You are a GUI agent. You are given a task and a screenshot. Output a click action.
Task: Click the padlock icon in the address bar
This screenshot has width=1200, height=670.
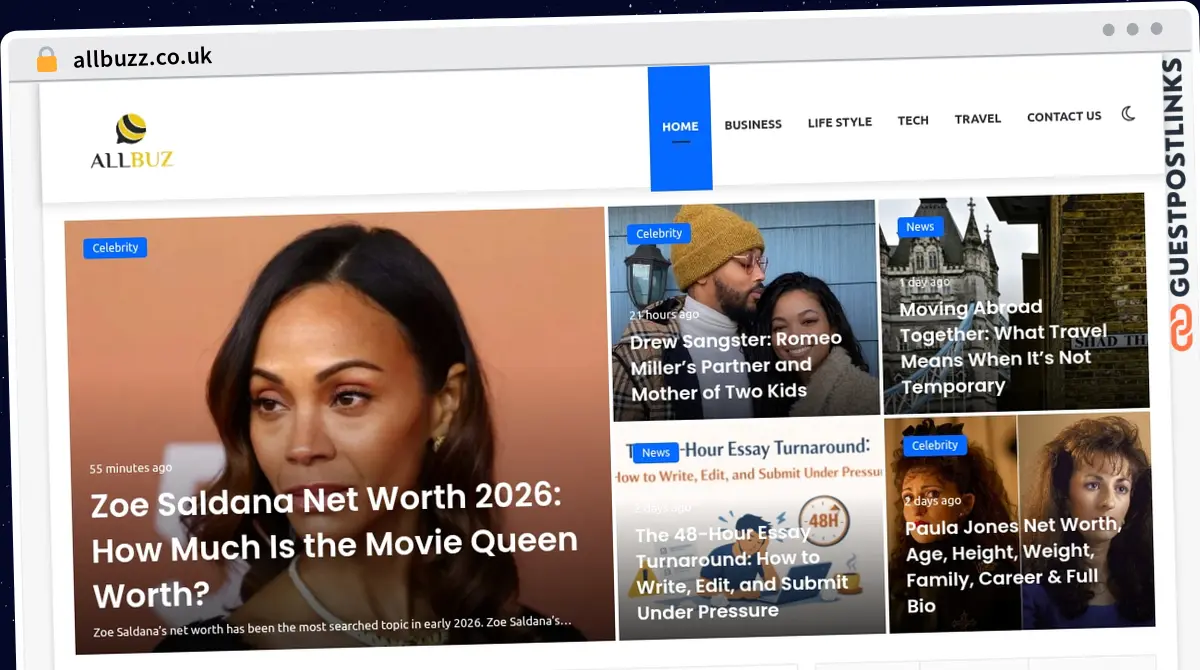coord(47,60)
